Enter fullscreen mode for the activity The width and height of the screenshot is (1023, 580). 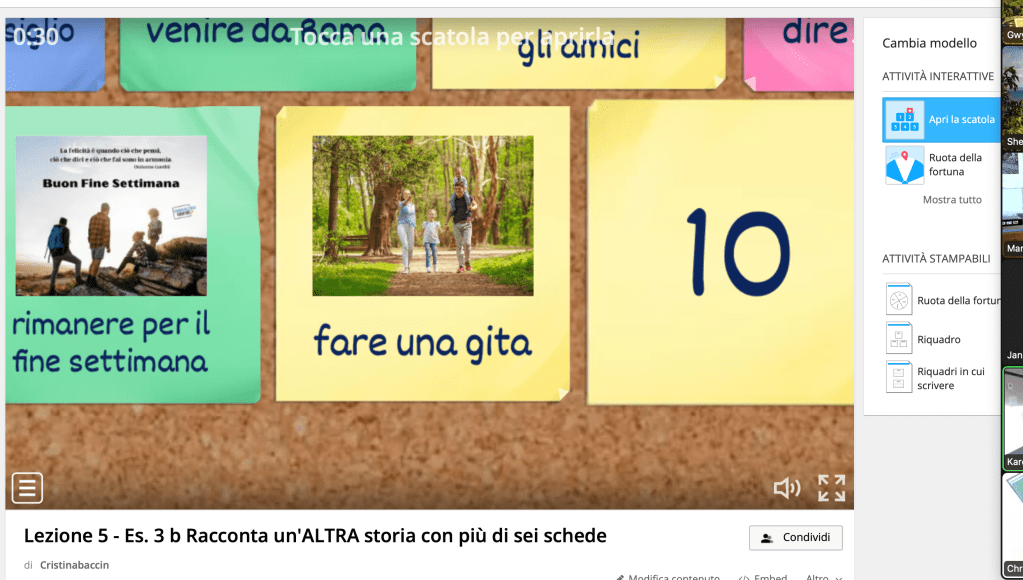click(831, 488)
